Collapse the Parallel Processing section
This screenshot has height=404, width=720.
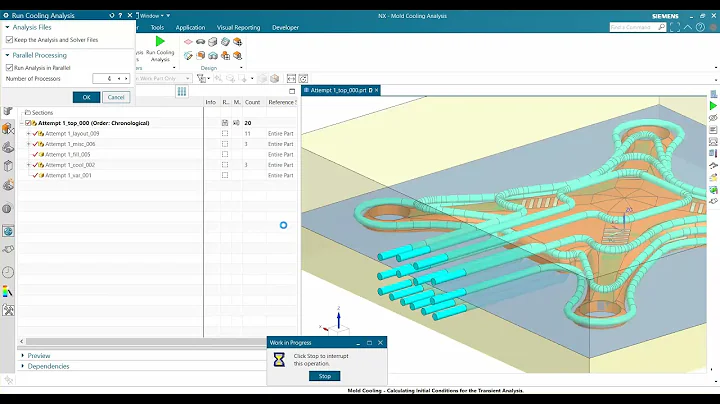7,55
